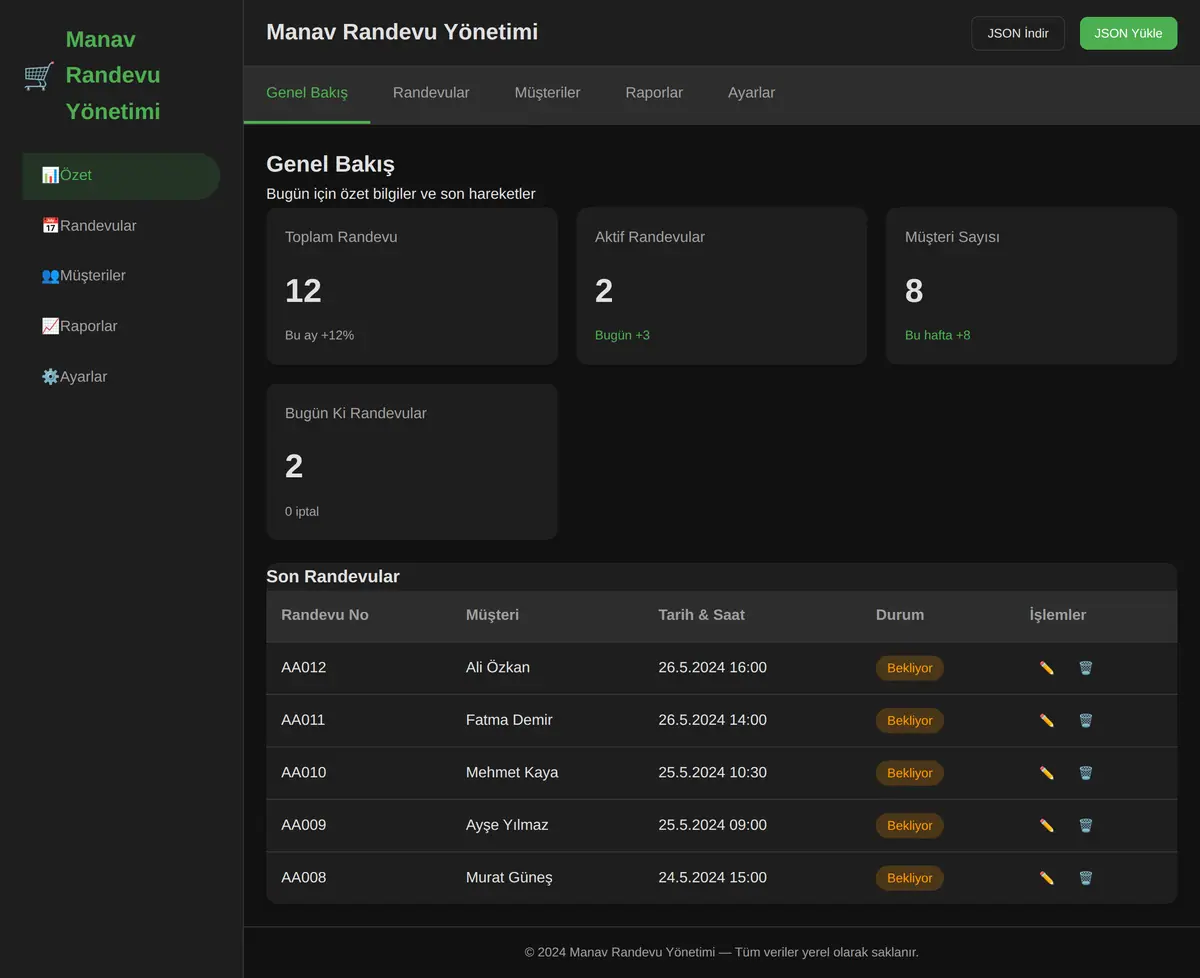Click the İşlemler column header
Viewport: 1200px width, 978px height.
[x=1058, y=615]
